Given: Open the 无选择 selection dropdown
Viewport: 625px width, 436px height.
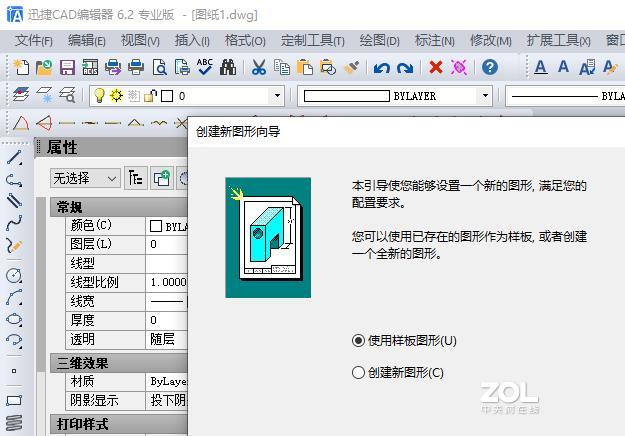Looking at the screenshot, I should (85, 178).
